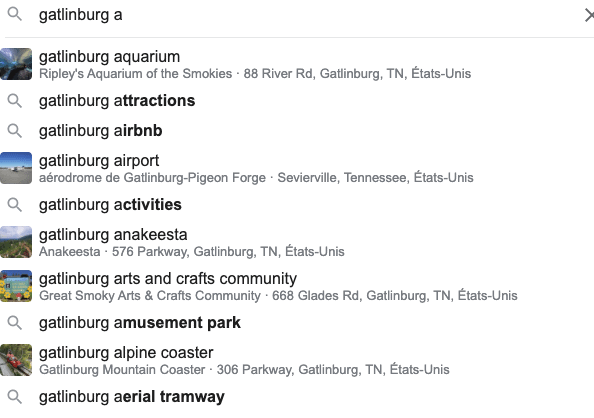Open the gatlinburg airport thumbnail image
594x418 pixels.
click(x=16, y=168)
